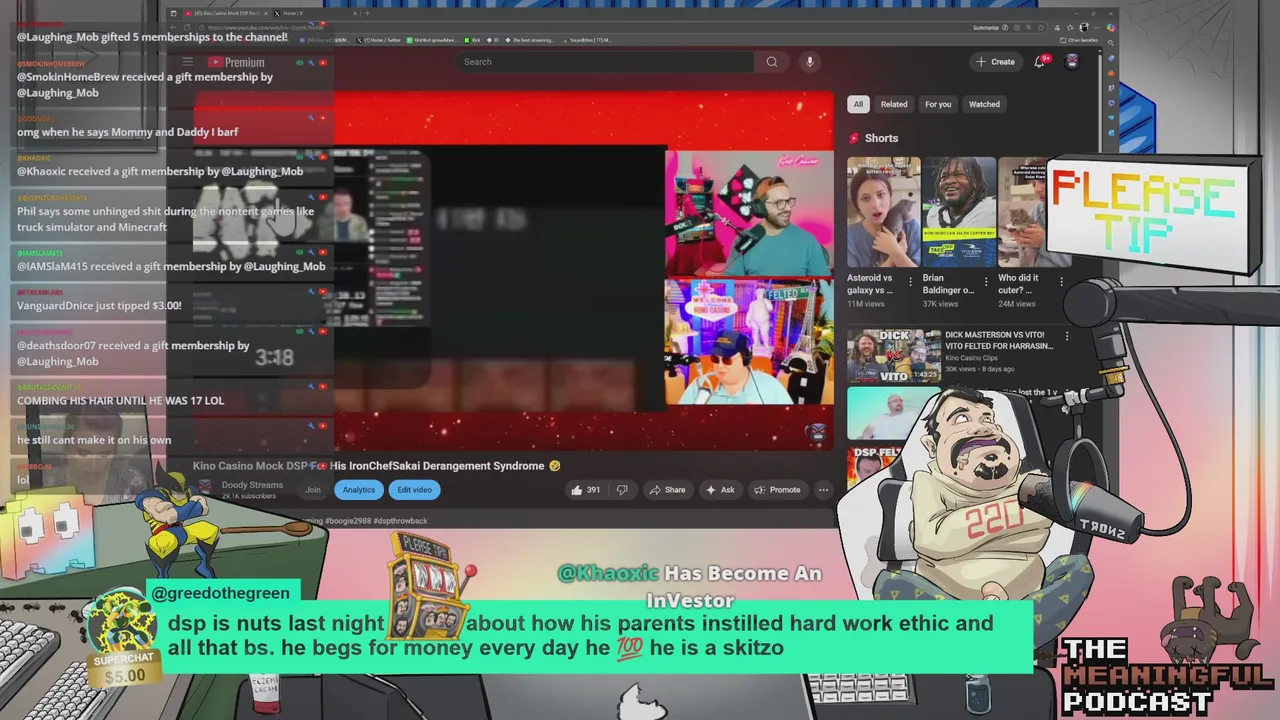Screen dimensions: 1280x720
Task: Click the Kino Casino Clips channel name
Action: tap(973, 357)
